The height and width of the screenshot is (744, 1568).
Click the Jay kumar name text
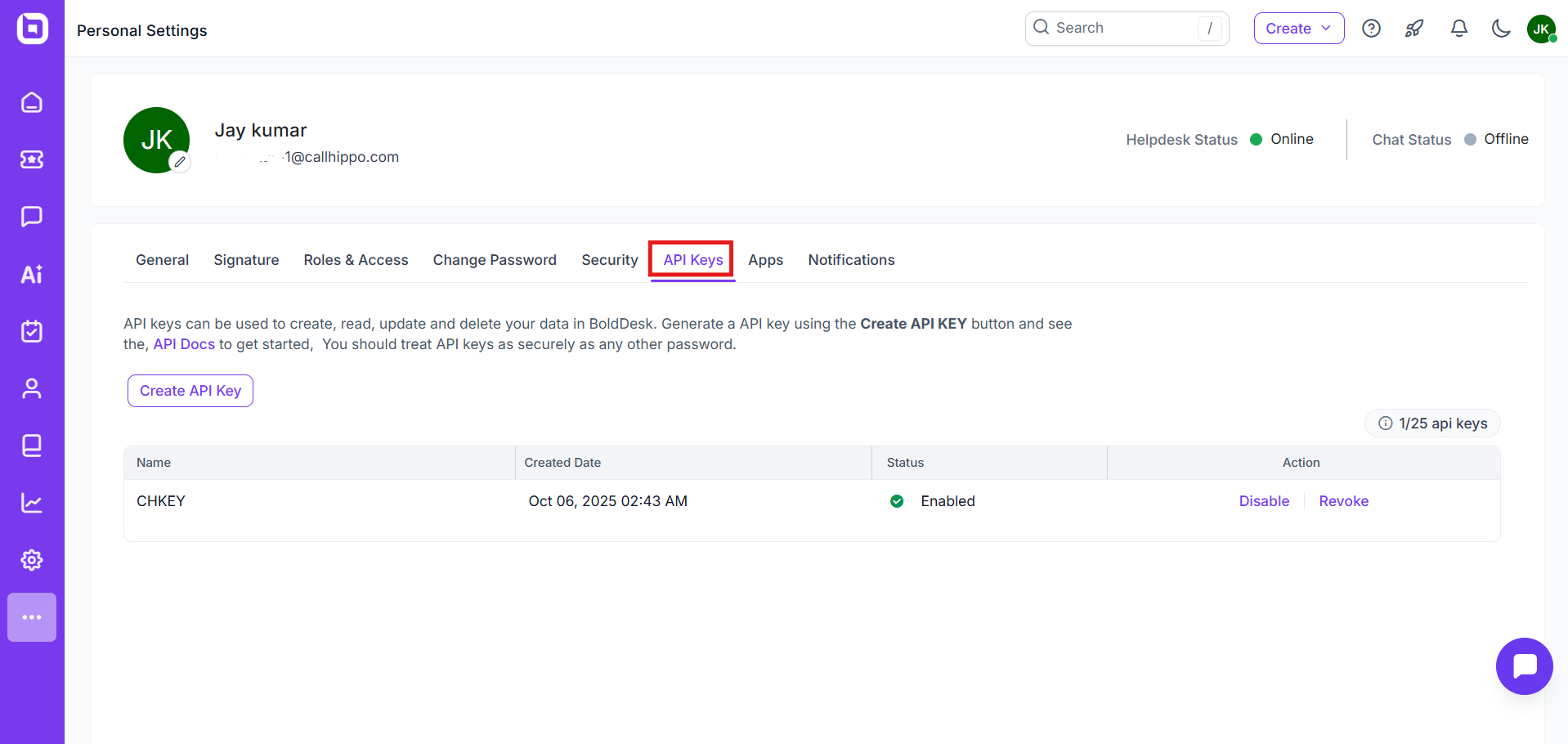(x=261, y=130)
